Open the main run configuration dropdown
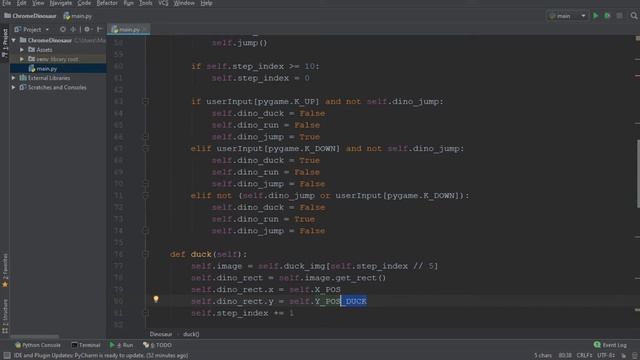This screenshot has height=360, width=640. [568, 16]
